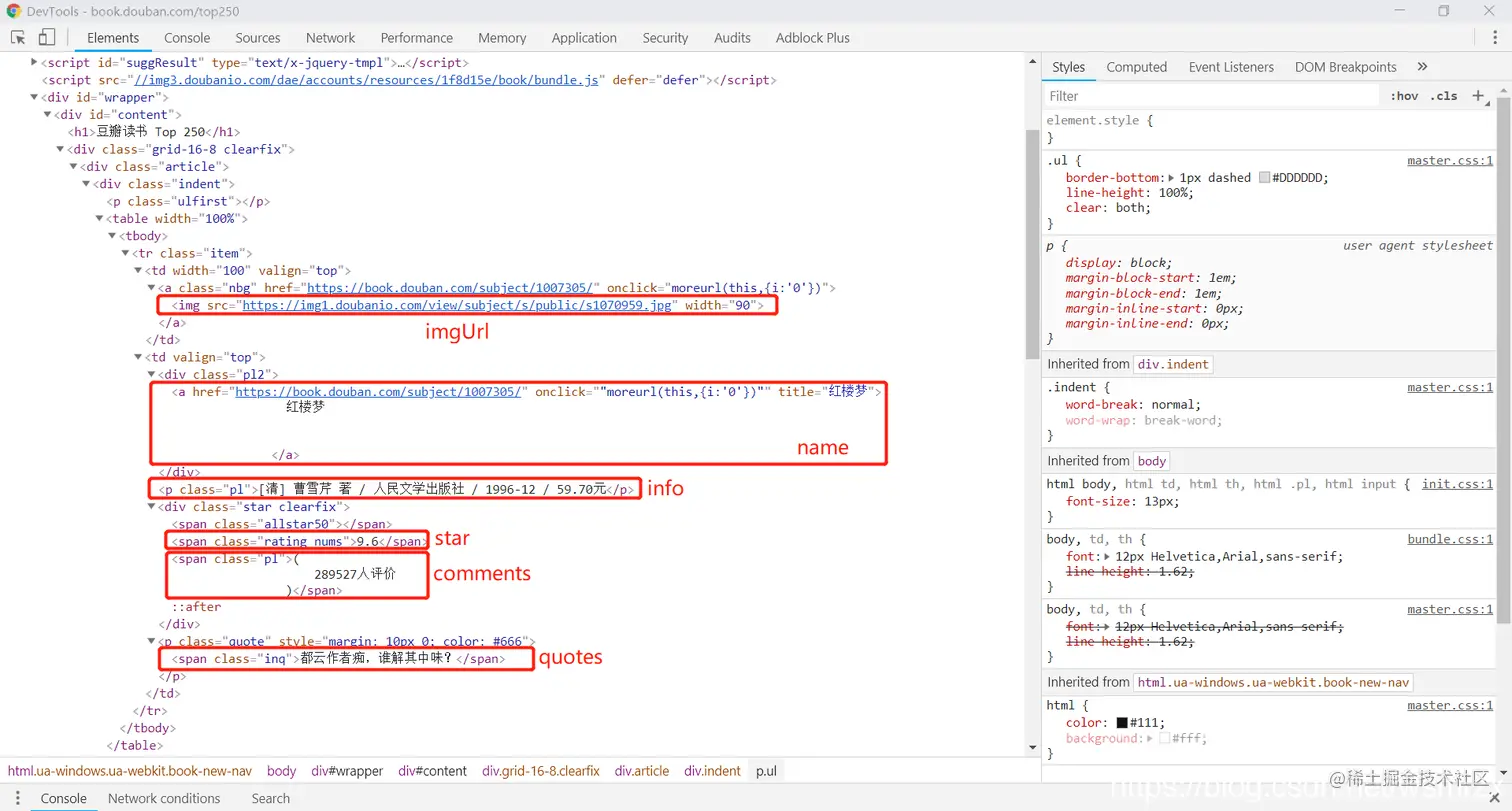Select the Search drawer tab

pos(271,798)
